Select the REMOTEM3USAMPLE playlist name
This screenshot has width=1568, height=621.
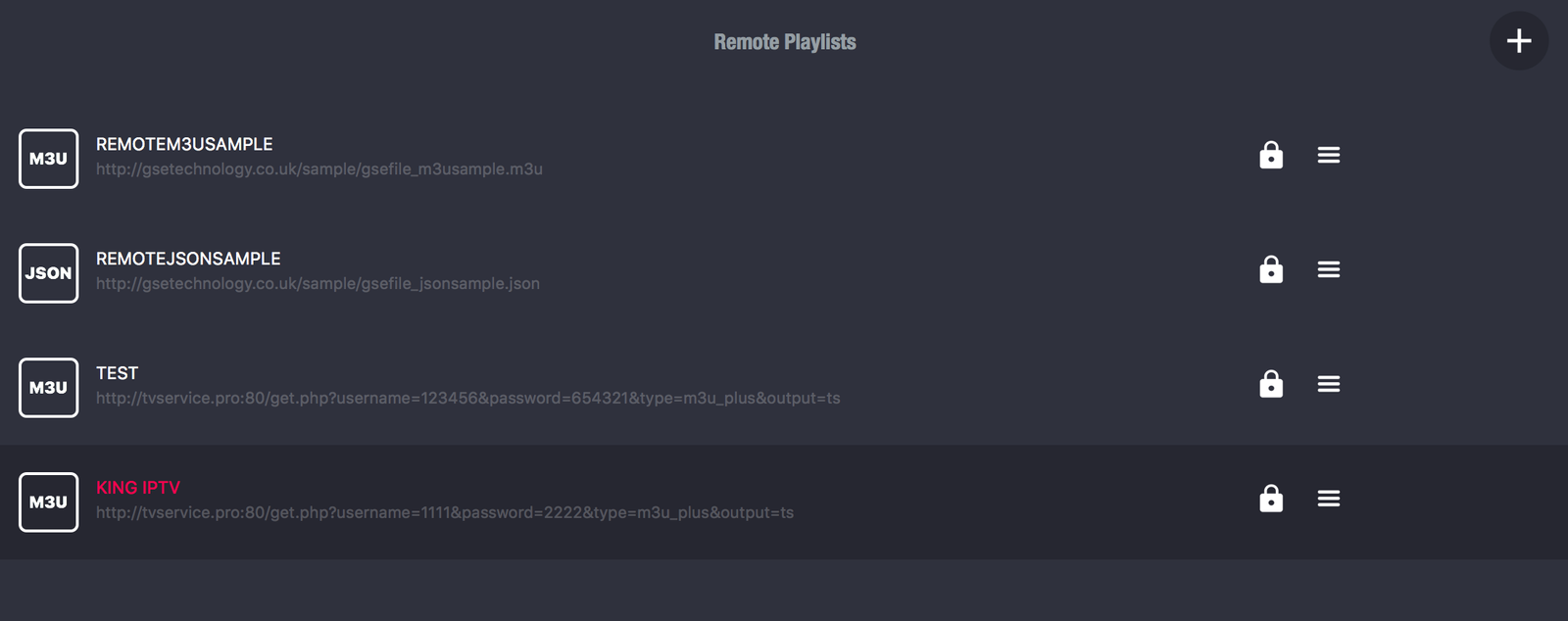coord(184,144)
